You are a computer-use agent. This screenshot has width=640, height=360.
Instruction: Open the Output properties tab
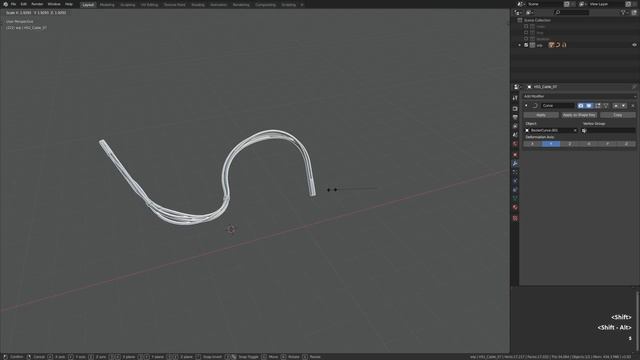(515, 118)
